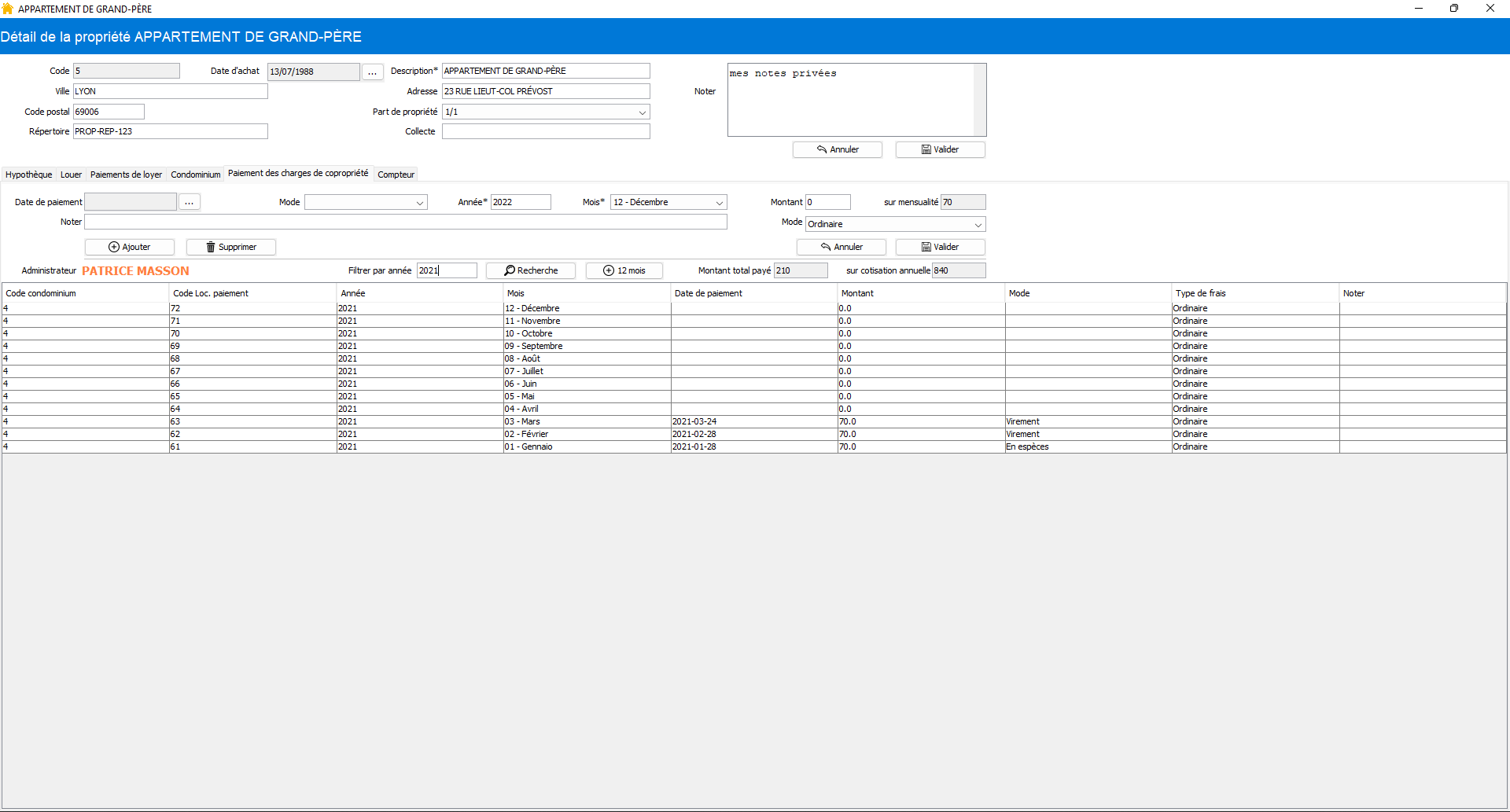This screenshot has width=1510, height=812.
Task: Click payment date 2021-03-24 cell
Action: click(754, 421)
